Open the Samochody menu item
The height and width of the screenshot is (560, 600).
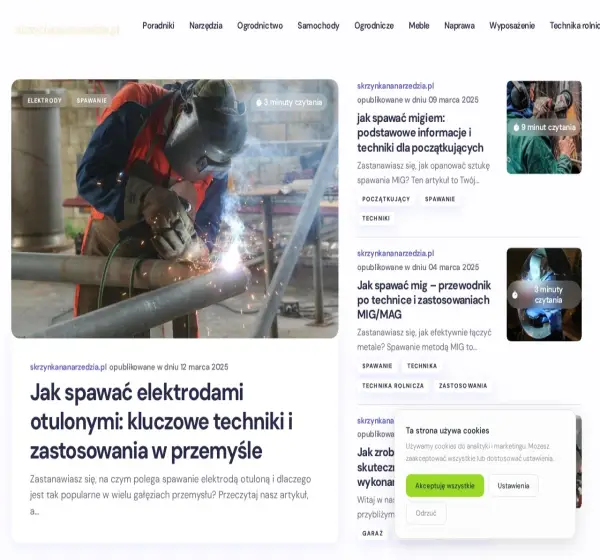point(318,26)
